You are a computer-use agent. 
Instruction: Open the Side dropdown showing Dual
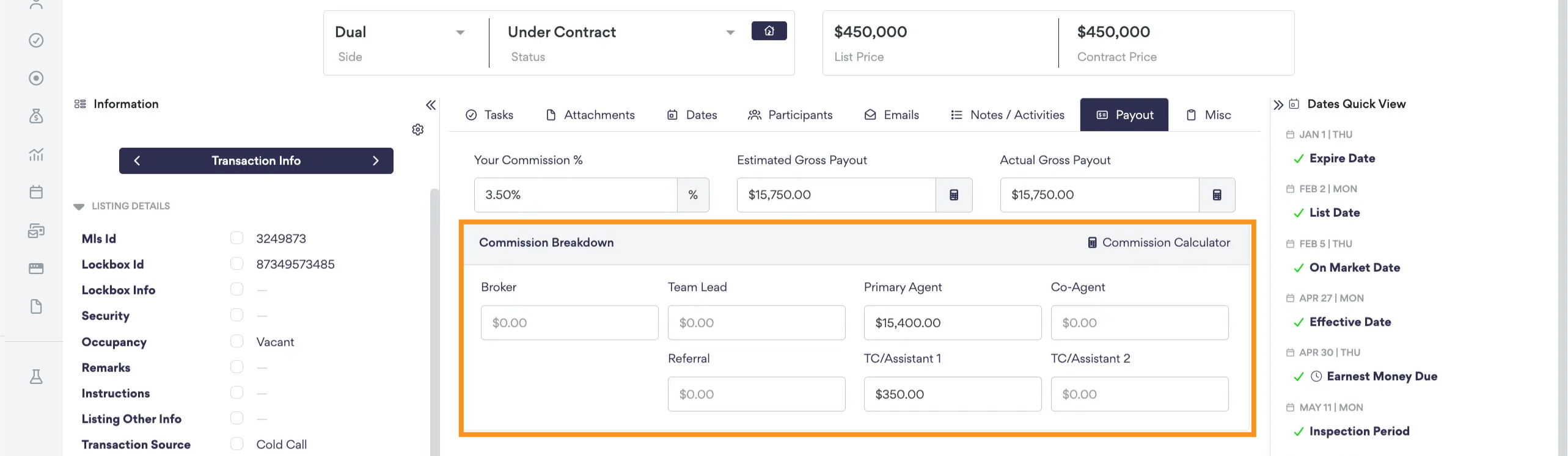point(400,32)
